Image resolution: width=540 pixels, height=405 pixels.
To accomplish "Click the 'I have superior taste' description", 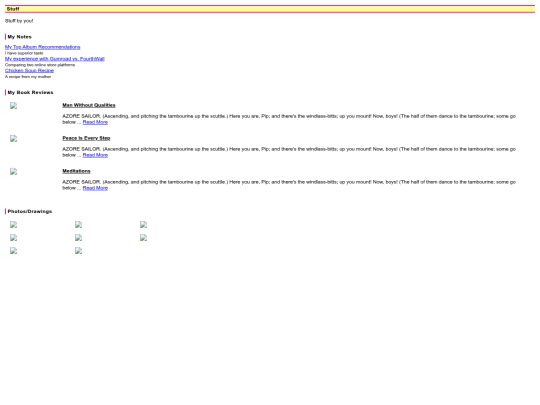I will (x=24, y=53).
